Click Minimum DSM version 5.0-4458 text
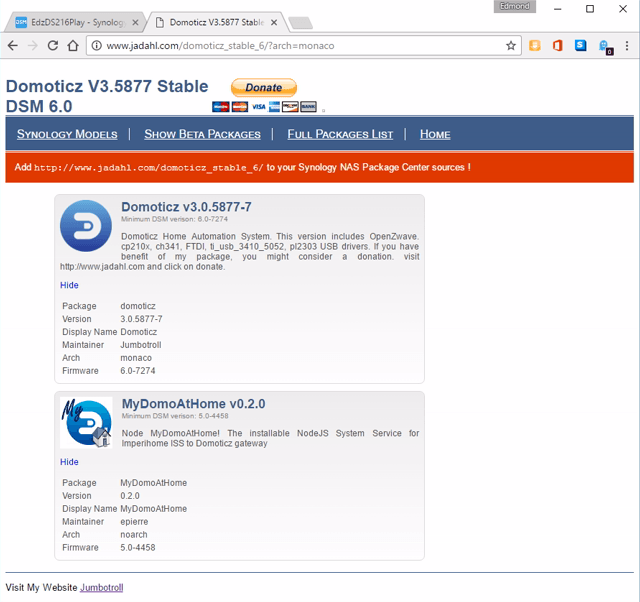 175,416
